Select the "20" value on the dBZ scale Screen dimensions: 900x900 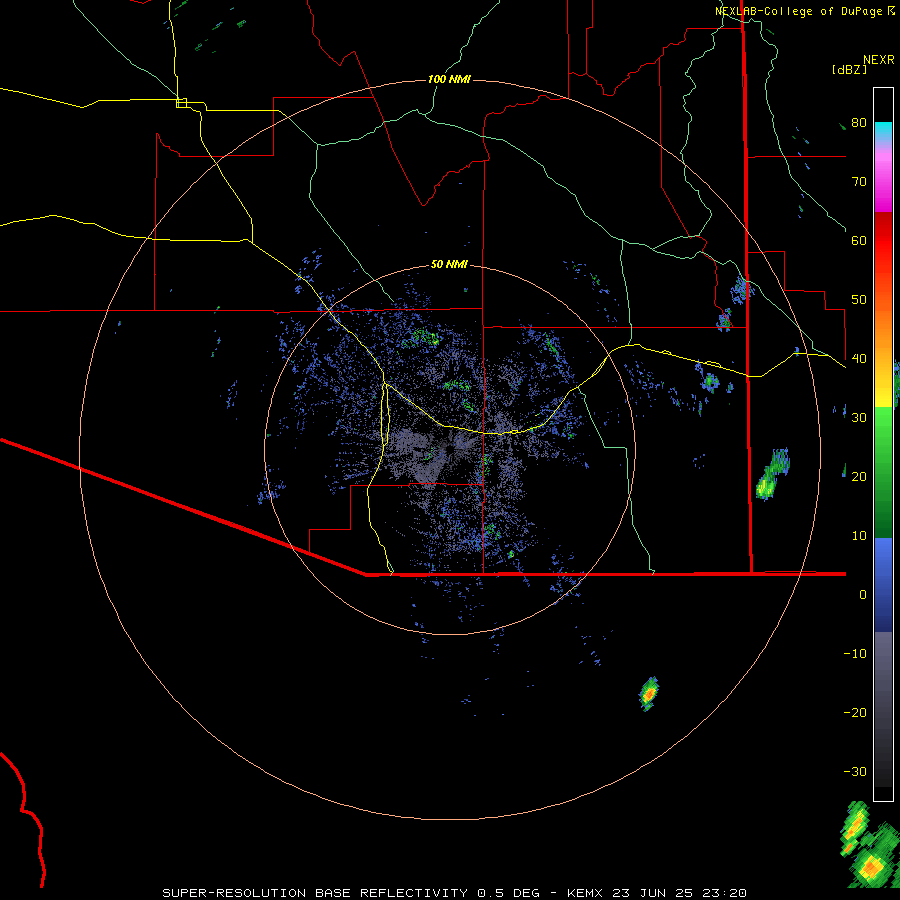pos(859,477)
